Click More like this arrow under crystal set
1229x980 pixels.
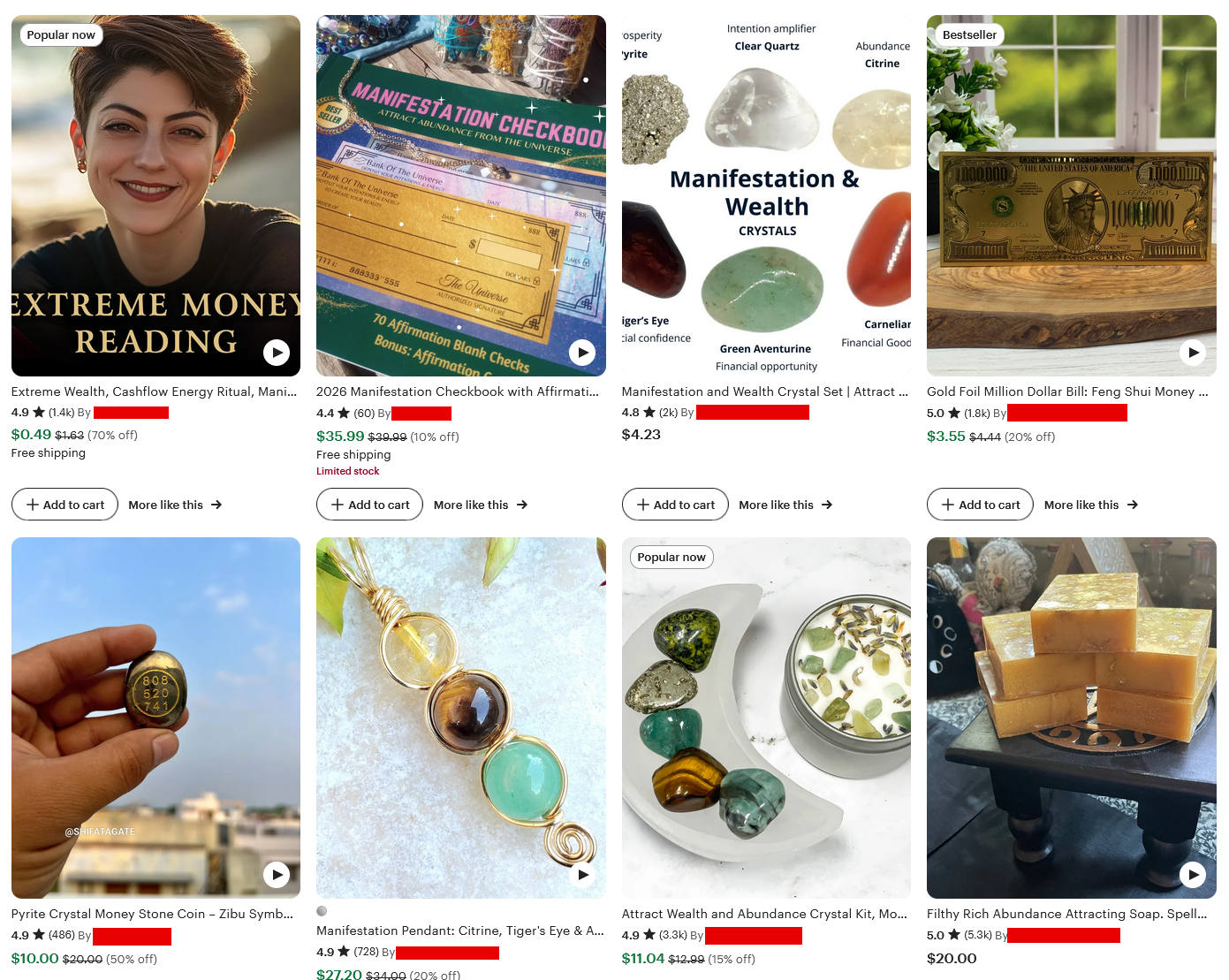tap(827, 505)
